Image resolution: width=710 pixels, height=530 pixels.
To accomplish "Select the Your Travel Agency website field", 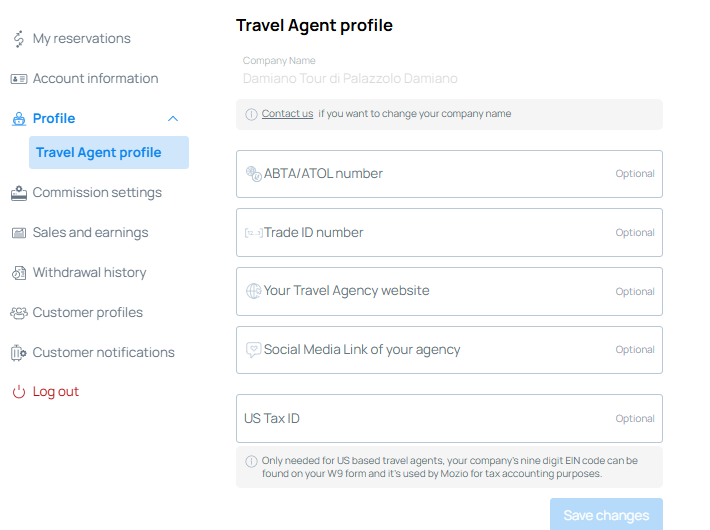I will 449,291.
